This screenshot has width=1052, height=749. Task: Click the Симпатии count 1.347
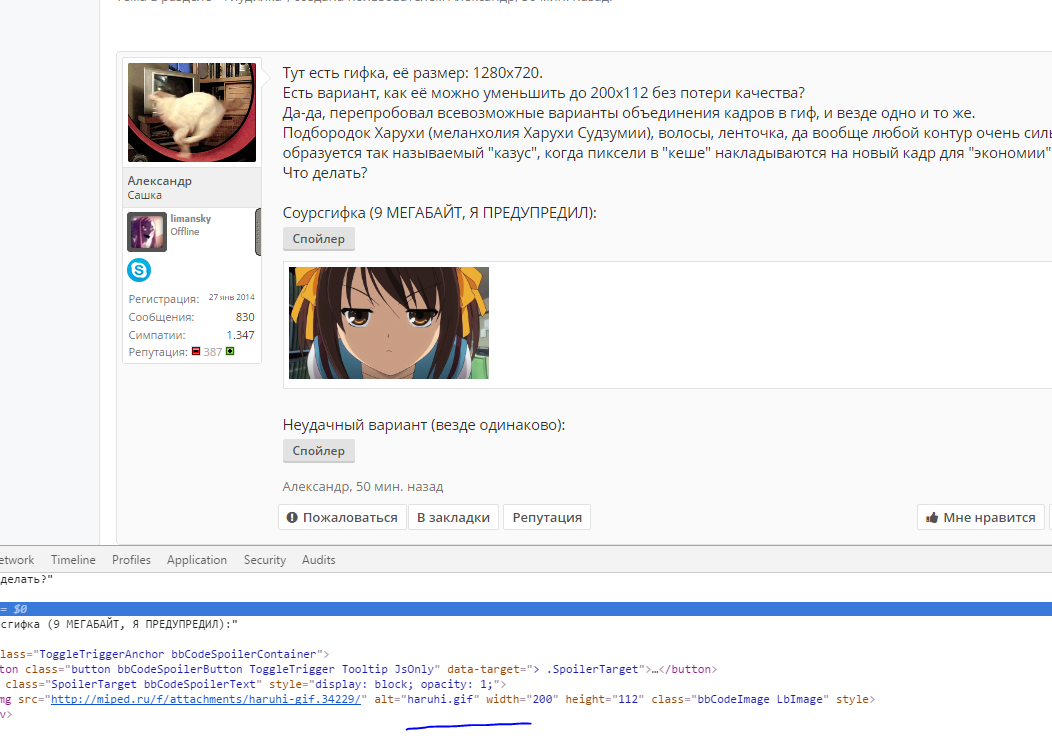point(240,335)
